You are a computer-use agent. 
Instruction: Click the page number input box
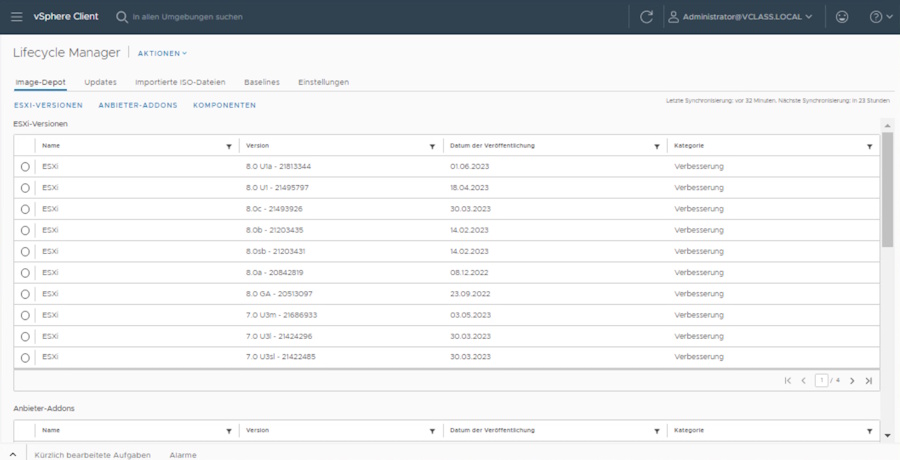pos(821,380)
